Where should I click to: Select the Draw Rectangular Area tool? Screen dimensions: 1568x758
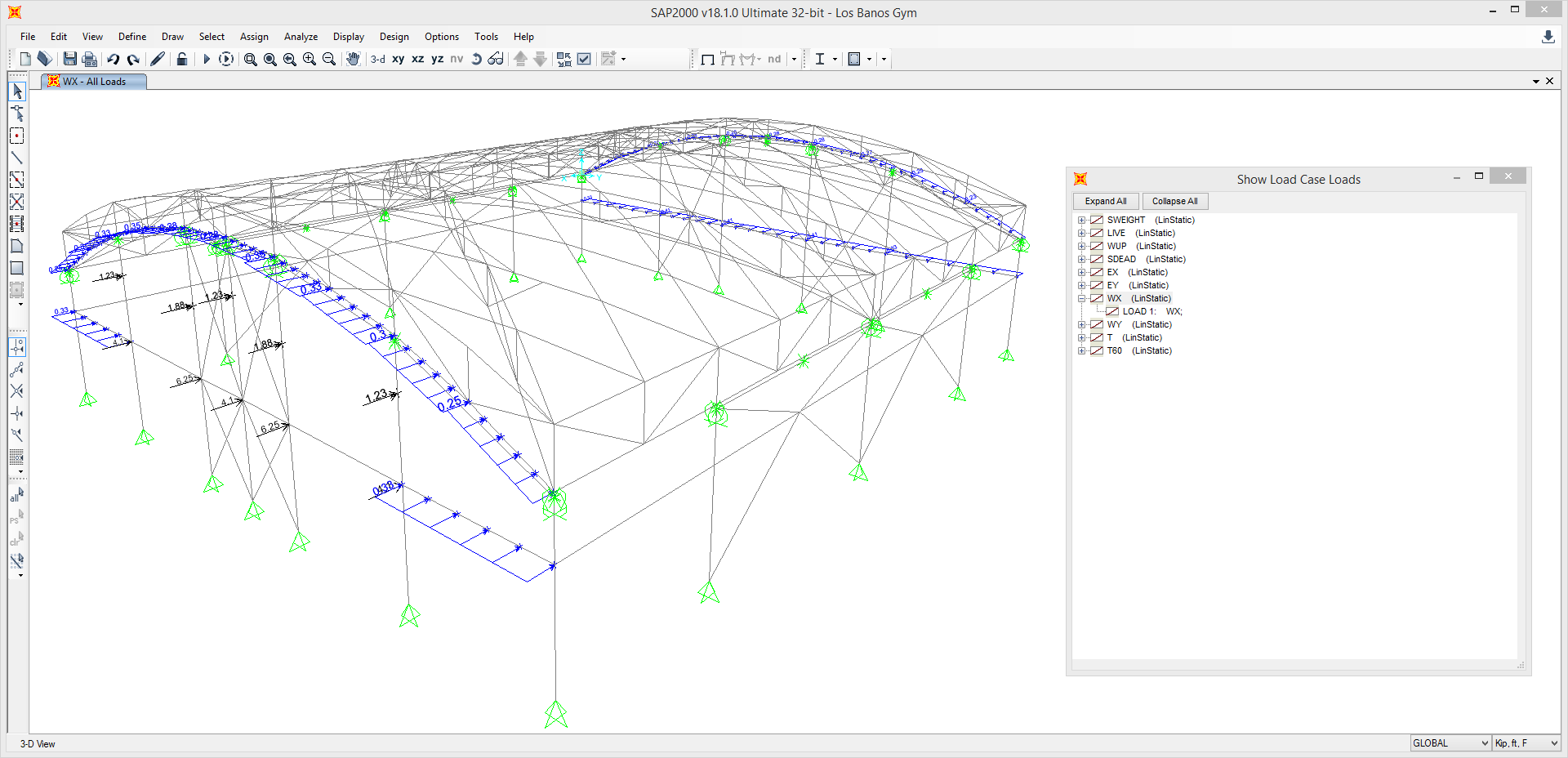17,268
